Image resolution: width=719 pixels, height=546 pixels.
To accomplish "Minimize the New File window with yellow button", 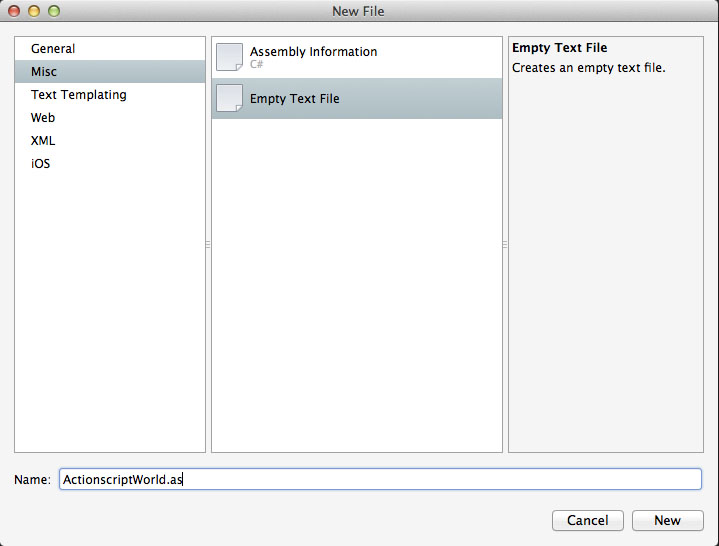I will coord(34,11).
